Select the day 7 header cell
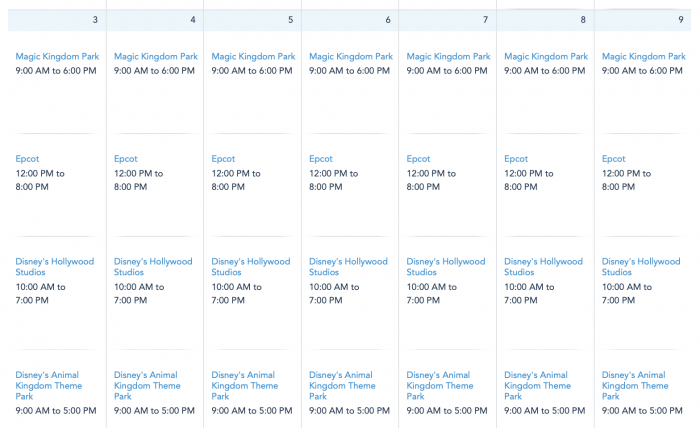The image size is (700, 428). click(447, 19)
